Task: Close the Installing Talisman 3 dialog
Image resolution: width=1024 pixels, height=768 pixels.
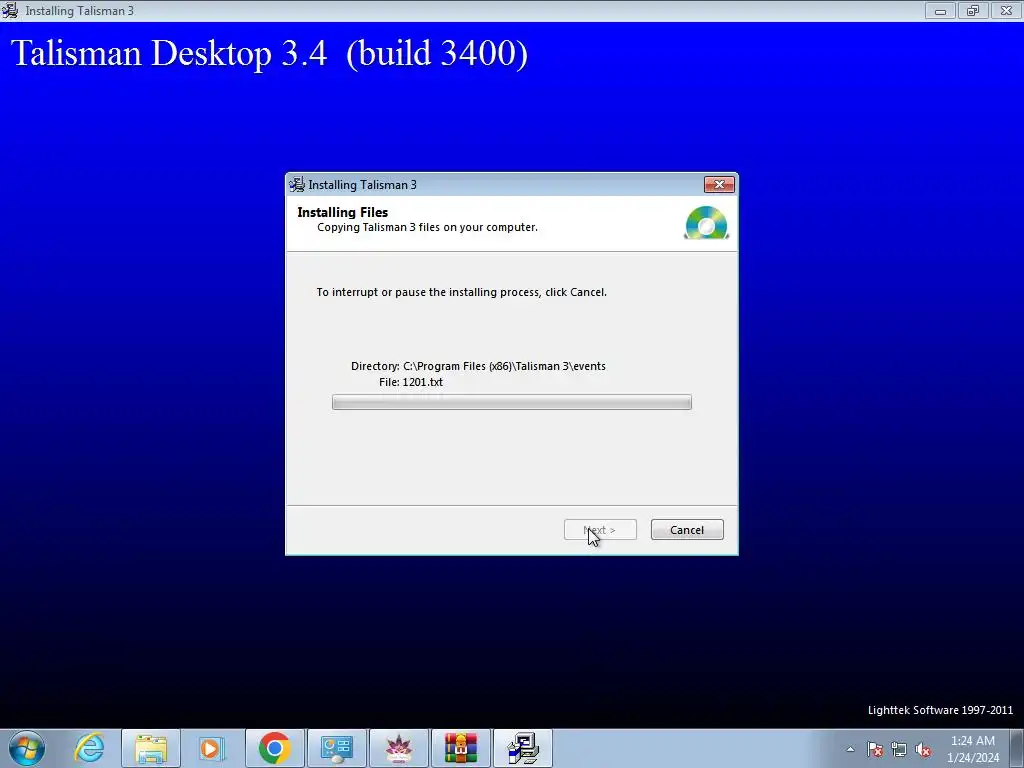Action: pyautogui.click(x=719, y=185)
